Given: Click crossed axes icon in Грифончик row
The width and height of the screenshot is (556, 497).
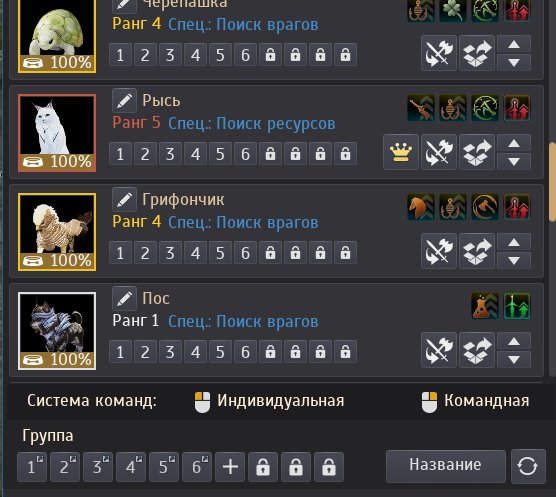Looking at the screenshot, I should [x=439, y=251].
